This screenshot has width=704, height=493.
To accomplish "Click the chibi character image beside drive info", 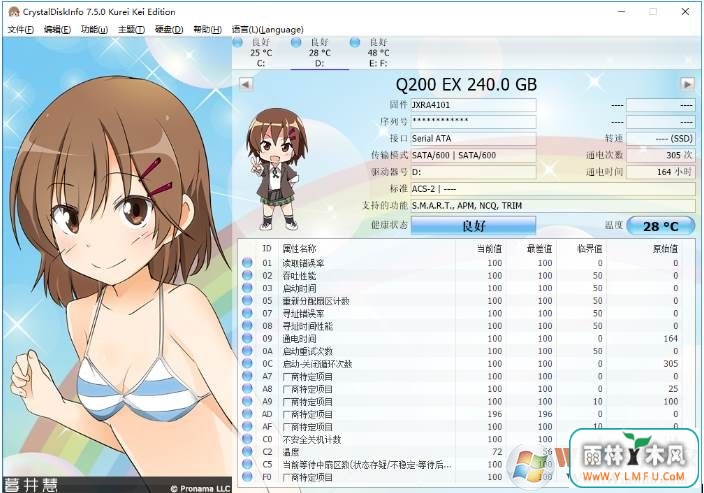I will point(276,169).
